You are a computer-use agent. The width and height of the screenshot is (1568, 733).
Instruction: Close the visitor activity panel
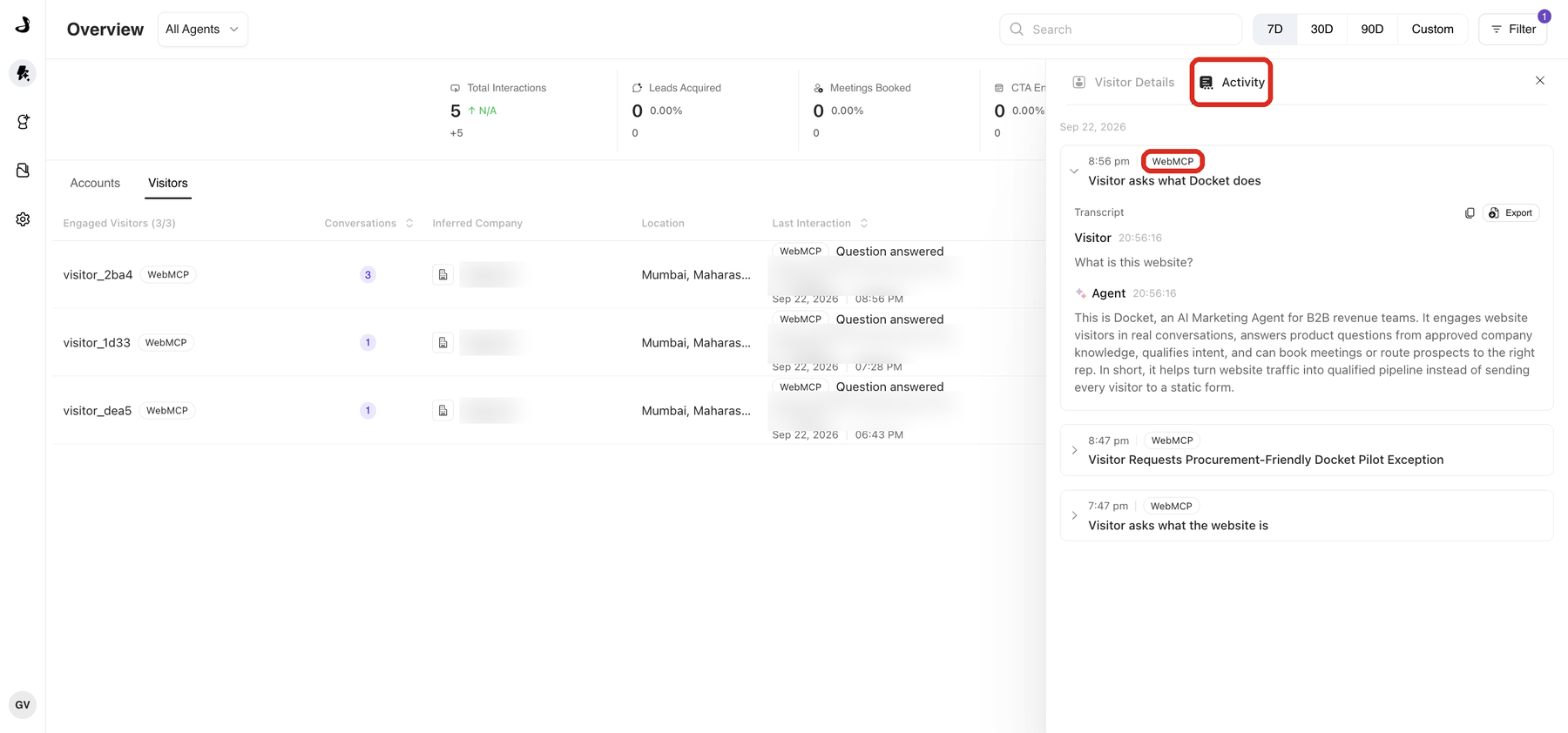(x=1540, y=81)
